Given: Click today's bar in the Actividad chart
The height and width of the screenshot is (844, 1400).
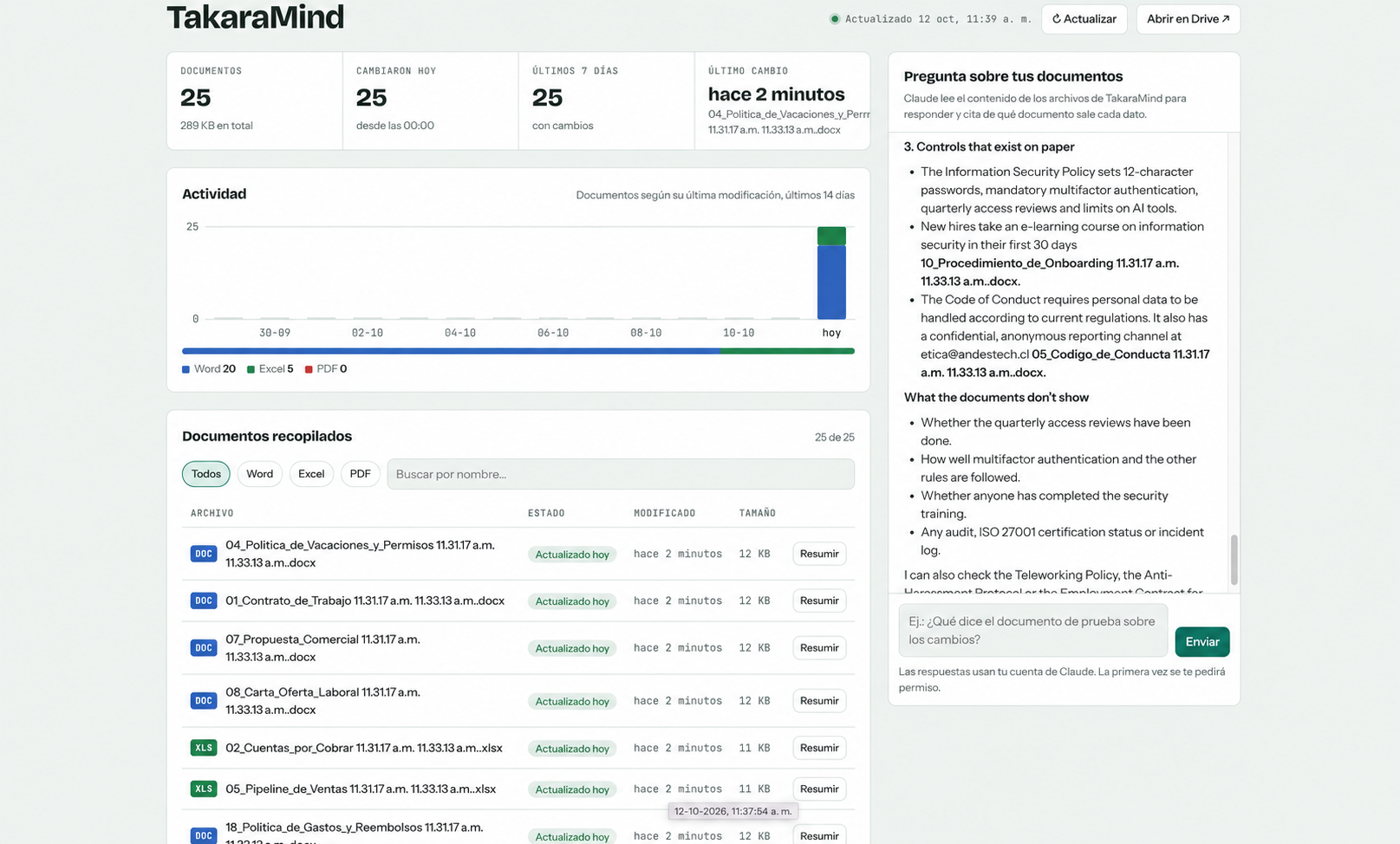Looking at the screenshot, I should 831,273.
